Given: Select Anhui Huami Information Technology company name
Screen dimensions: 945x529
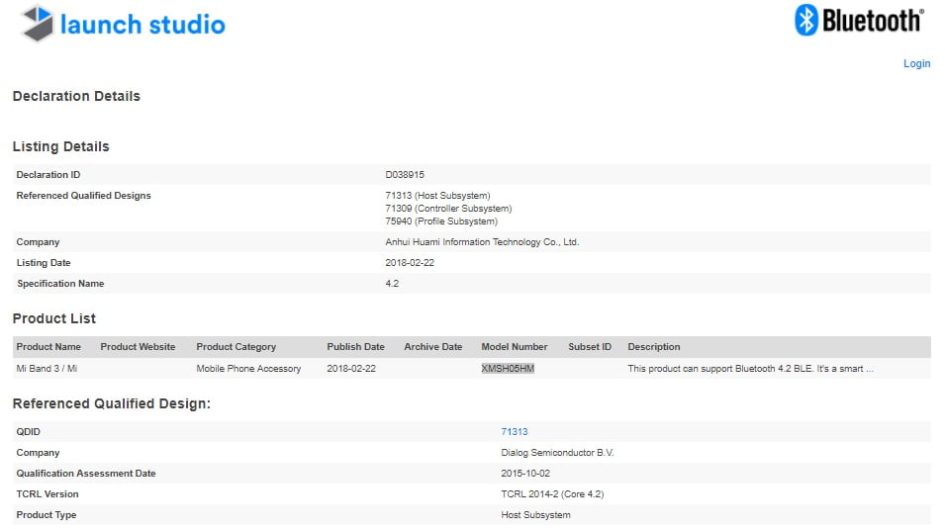Looking at the screenshot, I should coord(482,242).
